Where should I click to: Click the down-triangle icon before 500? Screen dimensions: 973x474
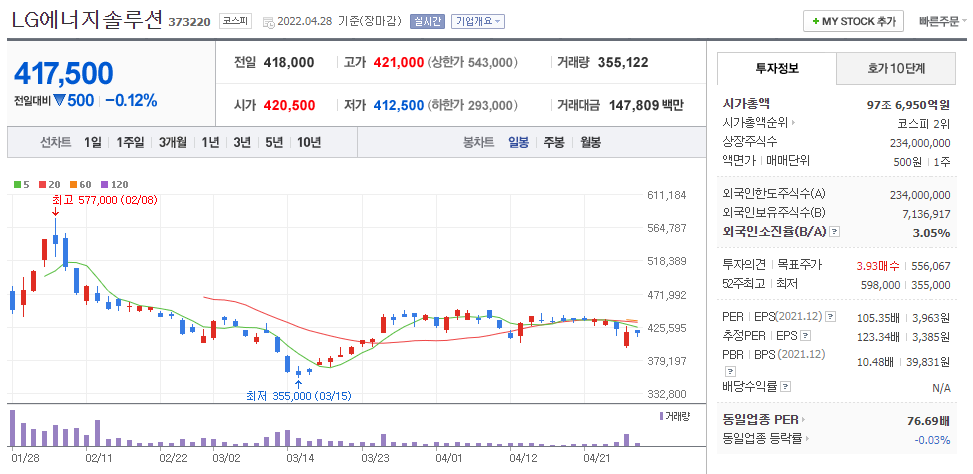(59, 100)
